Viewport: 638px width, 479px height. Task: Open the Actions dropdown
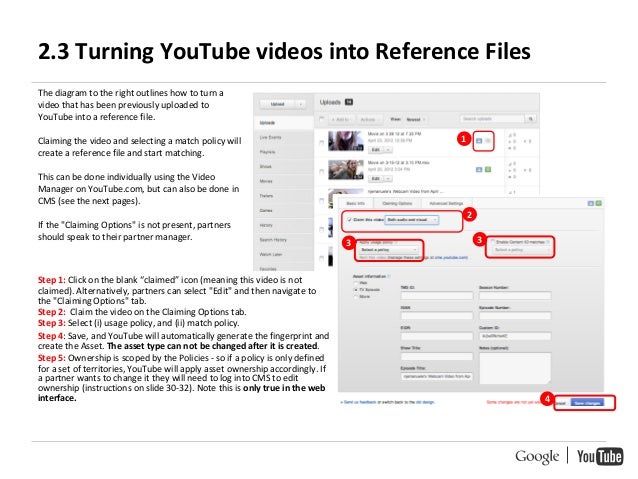pyautogui.click(x=369, y=119)
